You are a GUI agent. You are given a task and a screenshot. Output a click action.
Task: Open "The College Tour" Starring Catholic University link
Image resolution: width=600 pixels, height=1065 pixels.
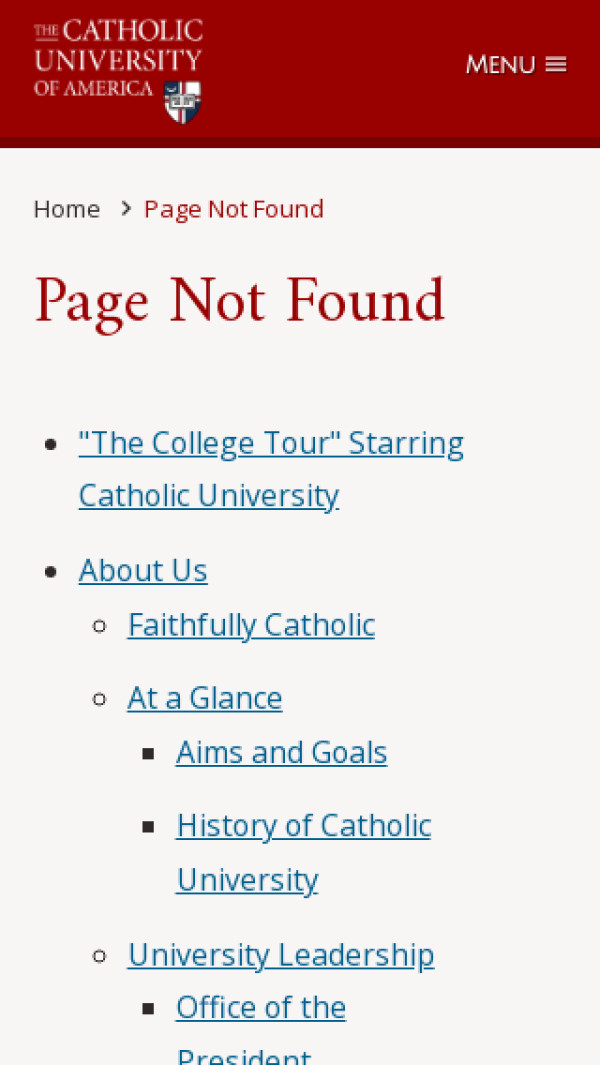point(271,443)
